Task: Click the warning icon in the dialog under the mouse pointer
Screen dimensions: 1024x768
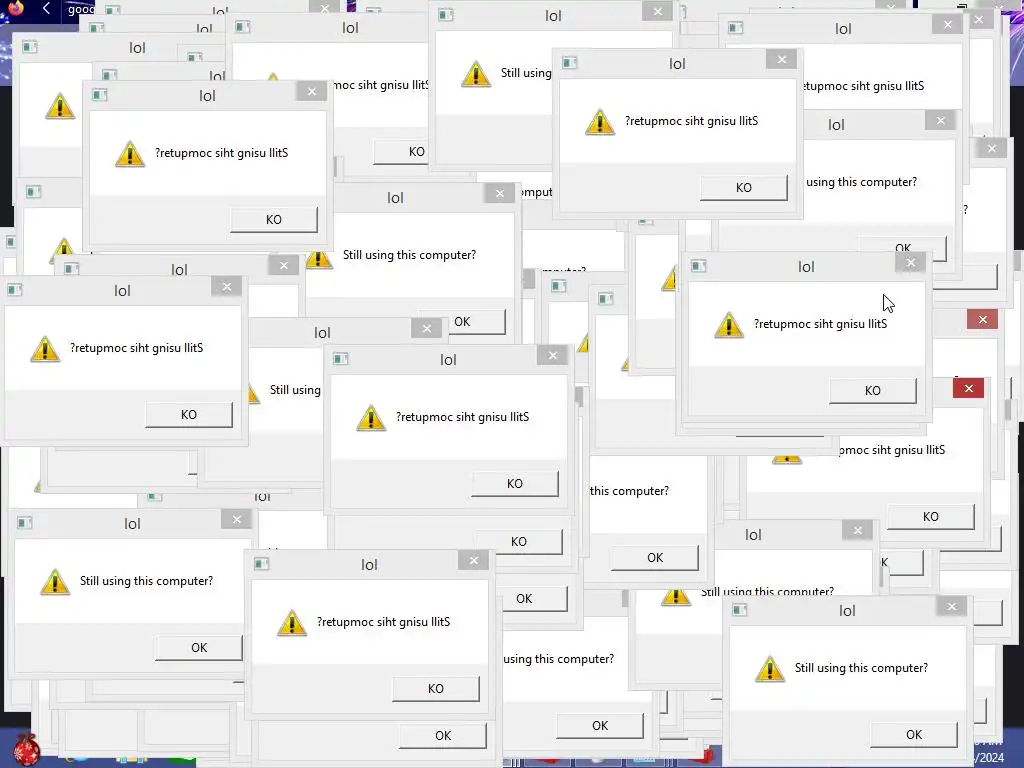Action: [x=729, y=325]
